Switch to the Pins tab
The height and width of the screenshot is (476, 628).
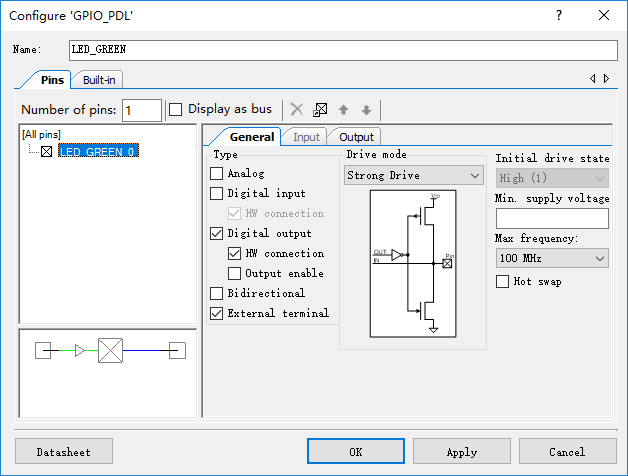coord(52,80)
